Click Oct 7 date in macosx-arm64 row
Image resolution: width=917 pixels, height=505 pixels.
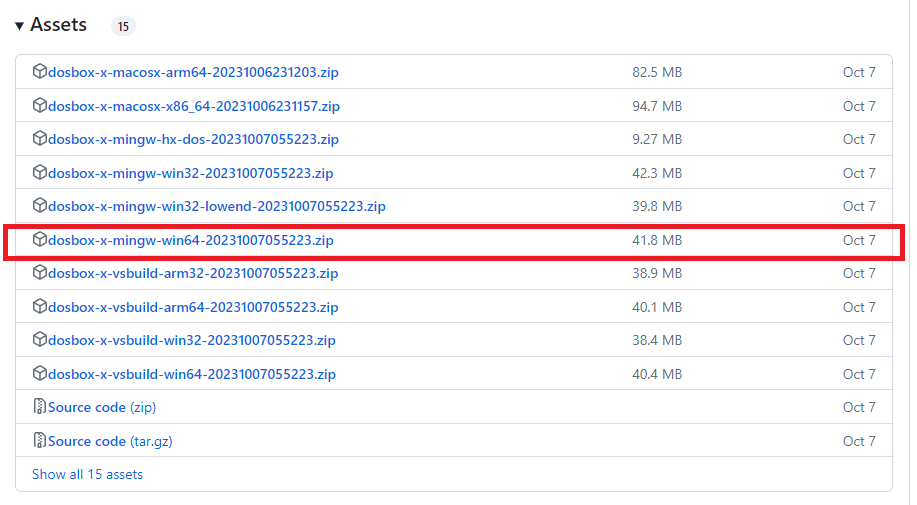point(859,72)
